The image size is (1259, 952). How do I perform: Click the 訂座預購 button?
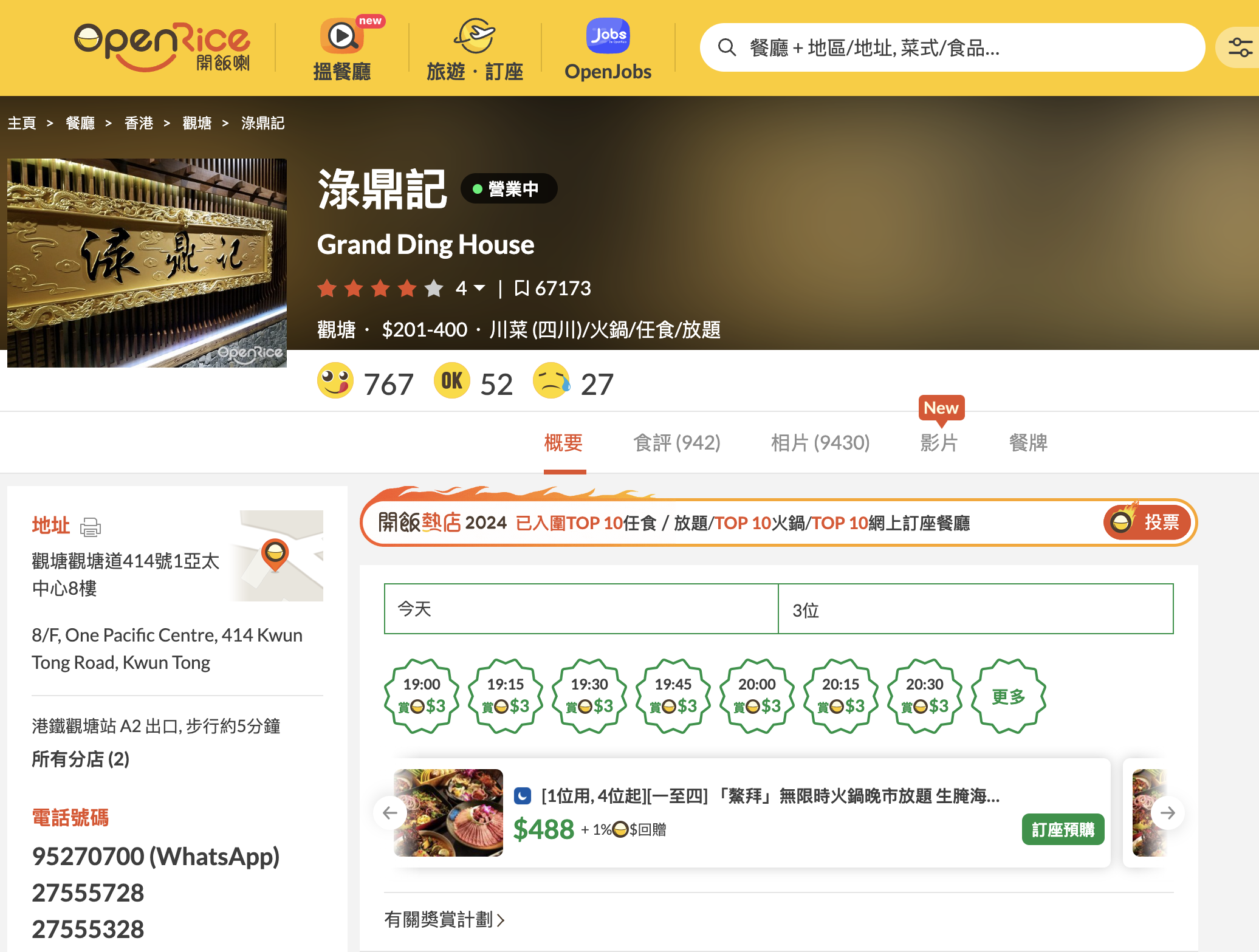(x=1063, y=829)
